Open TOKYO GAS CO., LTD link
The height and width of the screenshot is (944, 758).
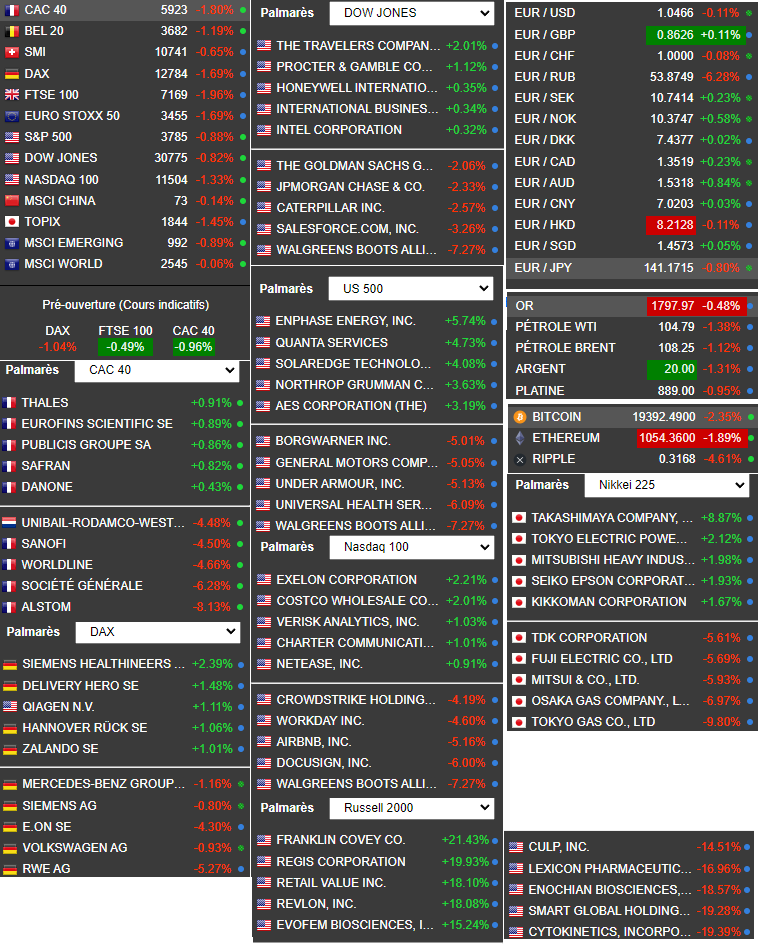tap(593, 722)
